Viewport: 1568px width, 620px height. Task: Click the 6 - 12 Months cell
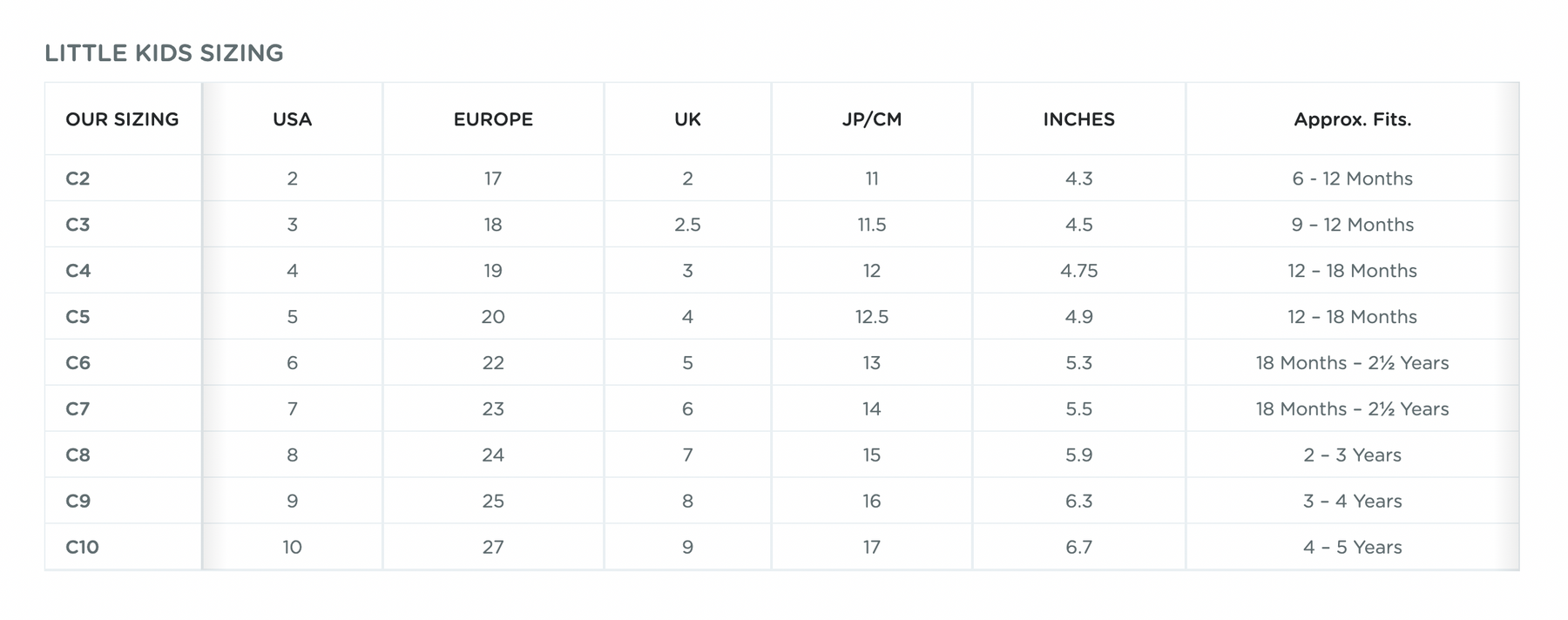coord(1352,179)
